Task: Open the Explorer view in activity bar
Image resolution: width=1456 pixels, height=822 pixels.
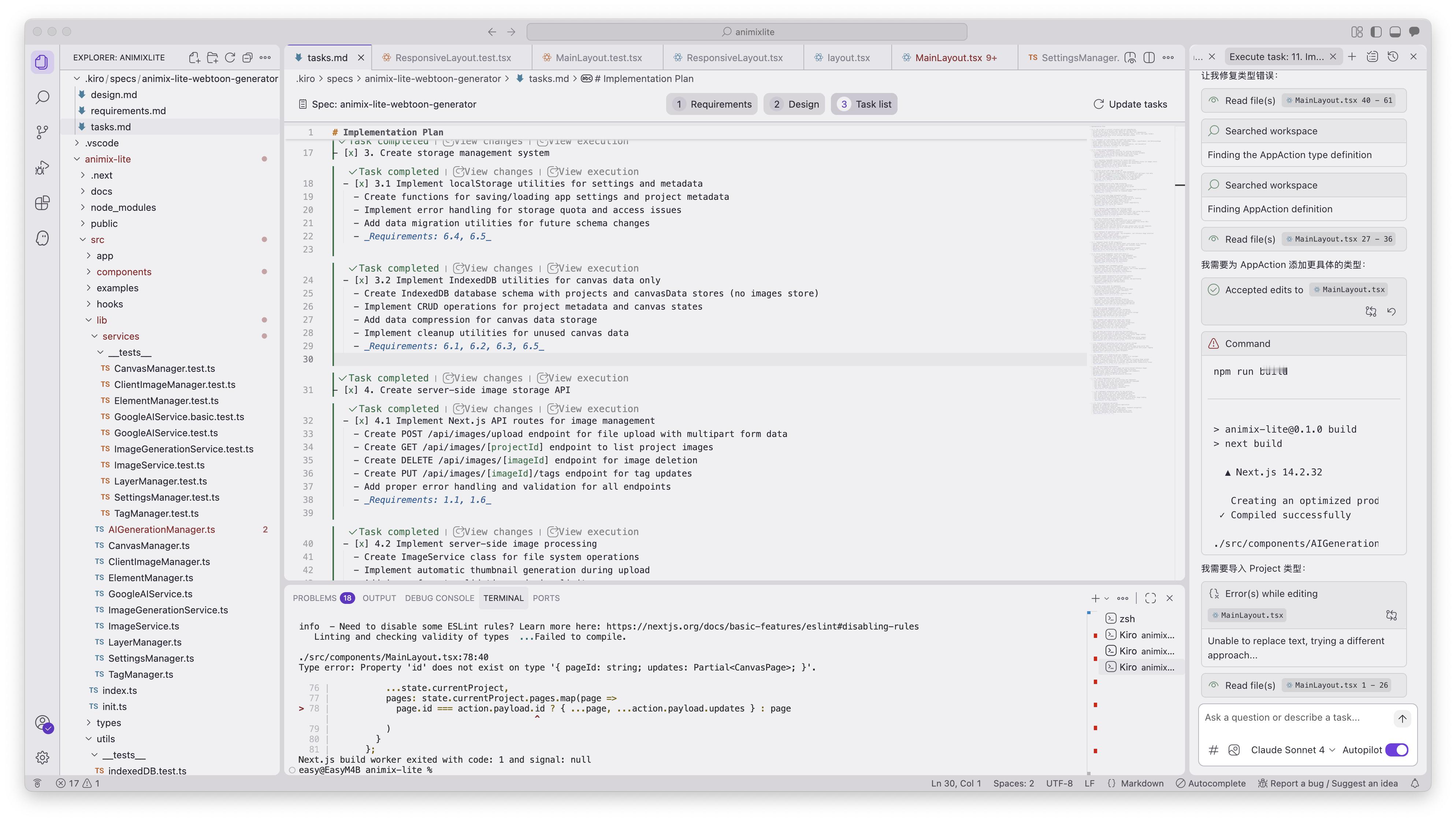Action: [42, 62]
